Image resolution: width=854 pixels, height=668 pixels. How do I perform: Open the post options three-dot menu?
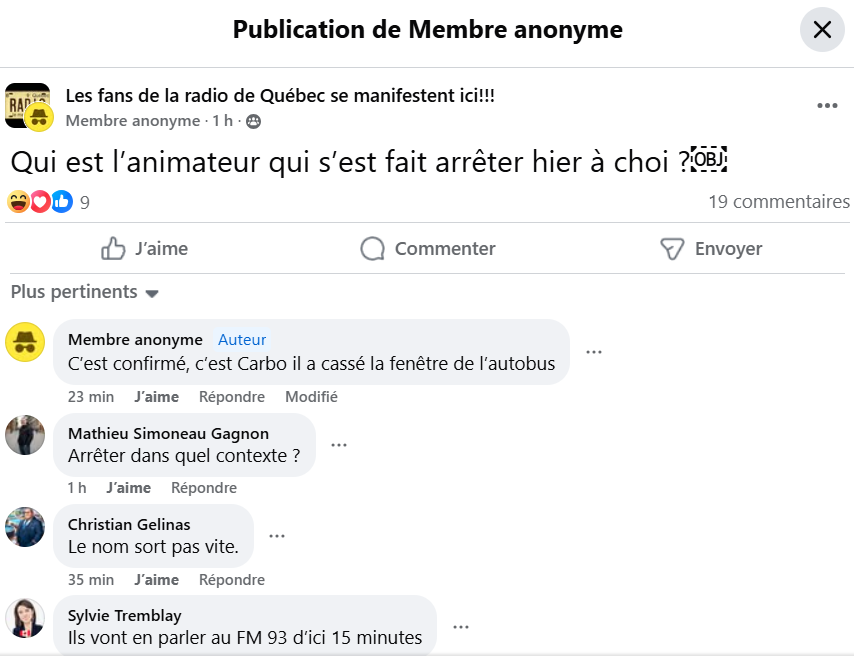point(827,106)
